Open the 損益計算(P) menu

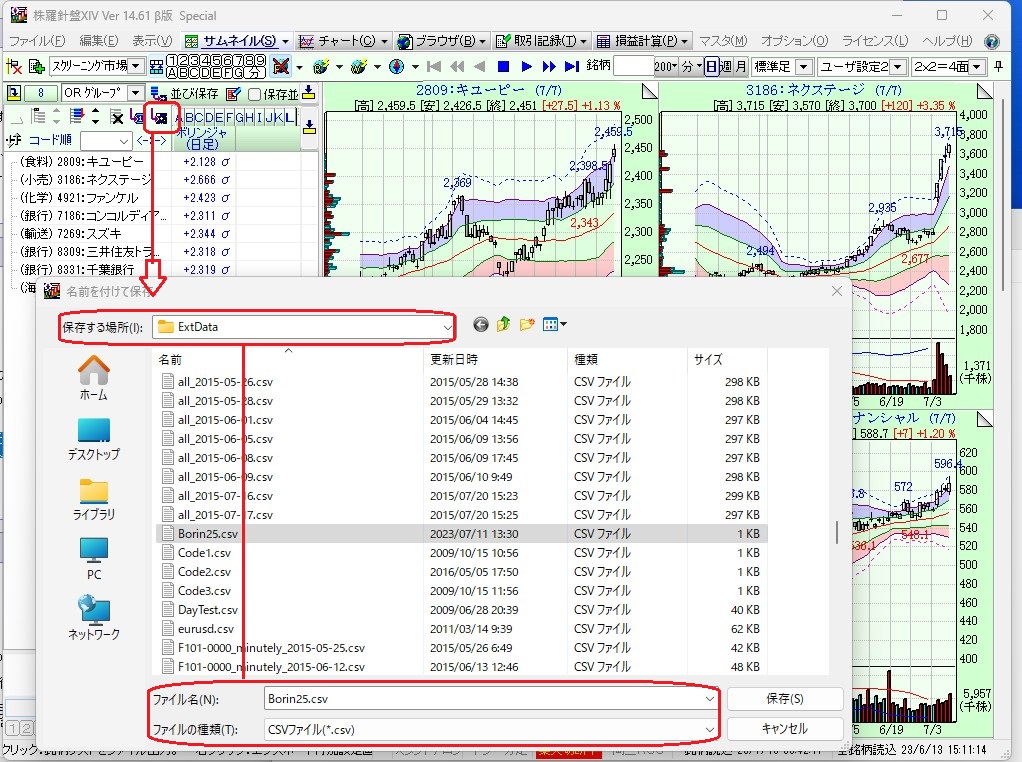point(643,41)
